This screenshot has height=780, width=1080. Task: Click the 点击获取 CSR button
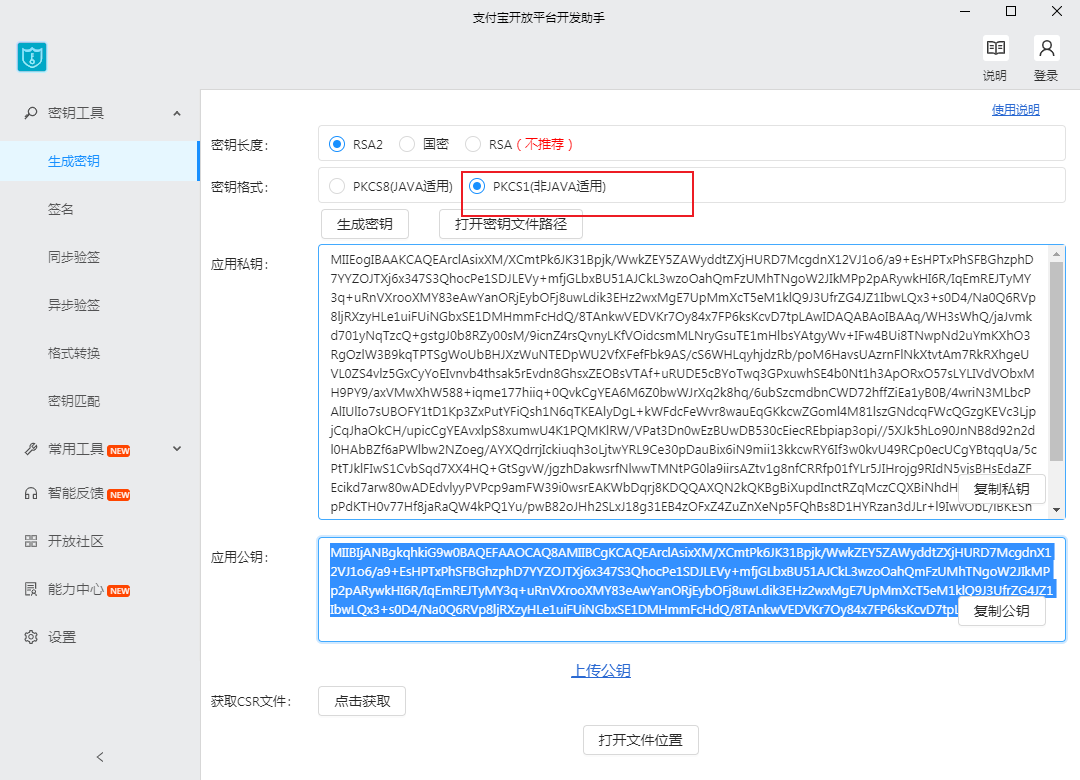(x=362, y=701)
